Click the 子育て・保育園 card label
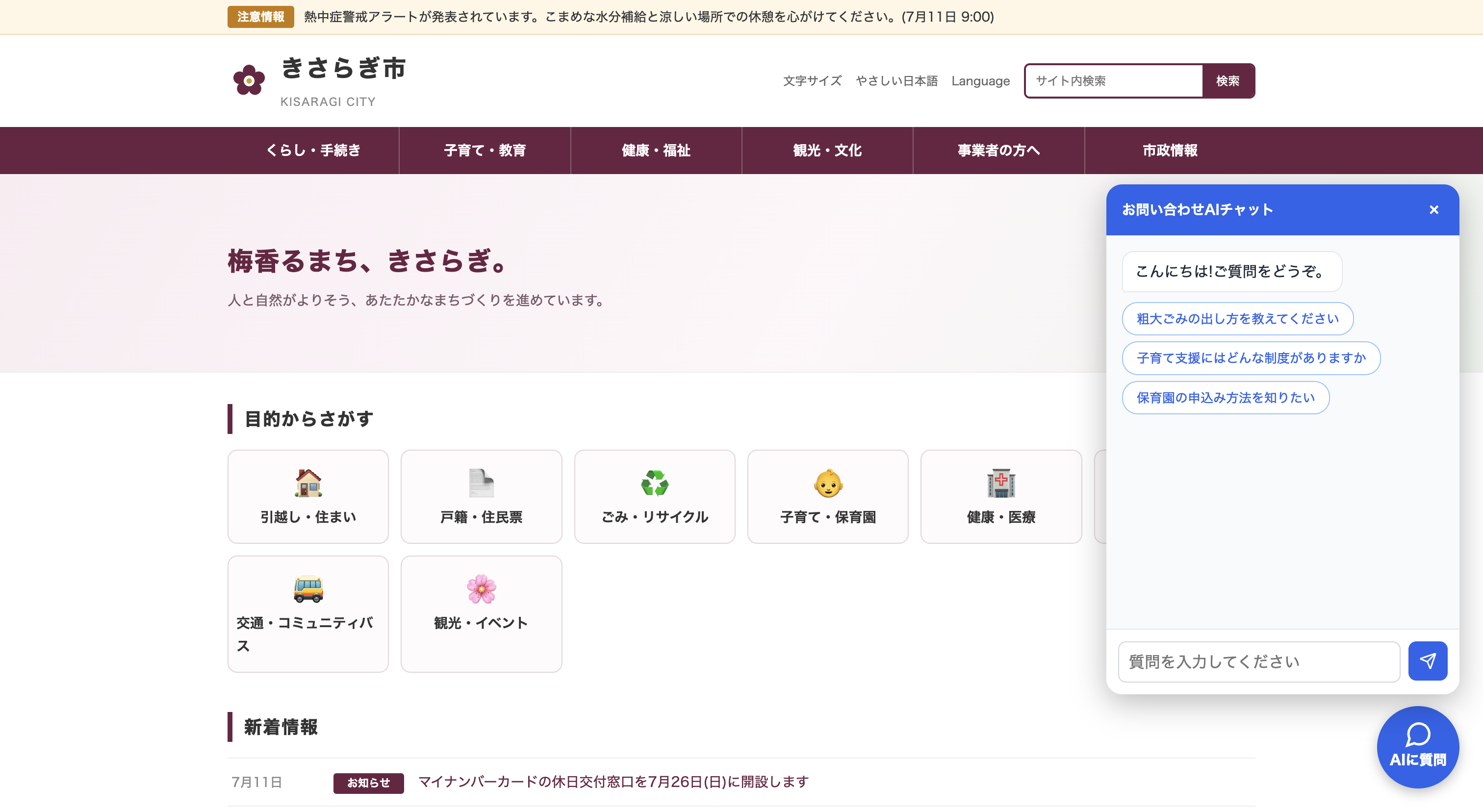The height and width of the screenshot is (812, 1483). [828, 517]
